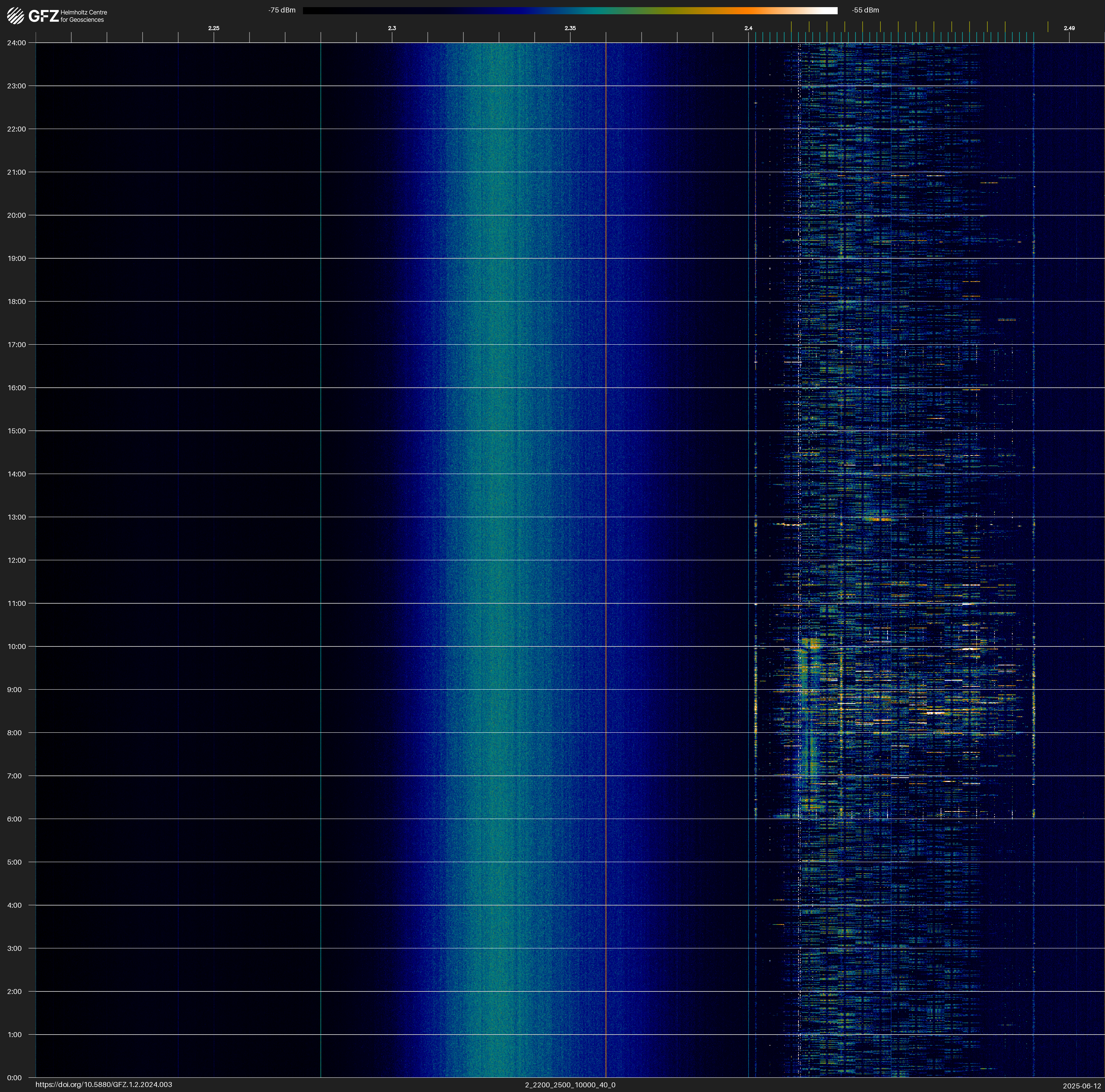Click the 2025-06-12 date label

click(x=1081, y=1086)
